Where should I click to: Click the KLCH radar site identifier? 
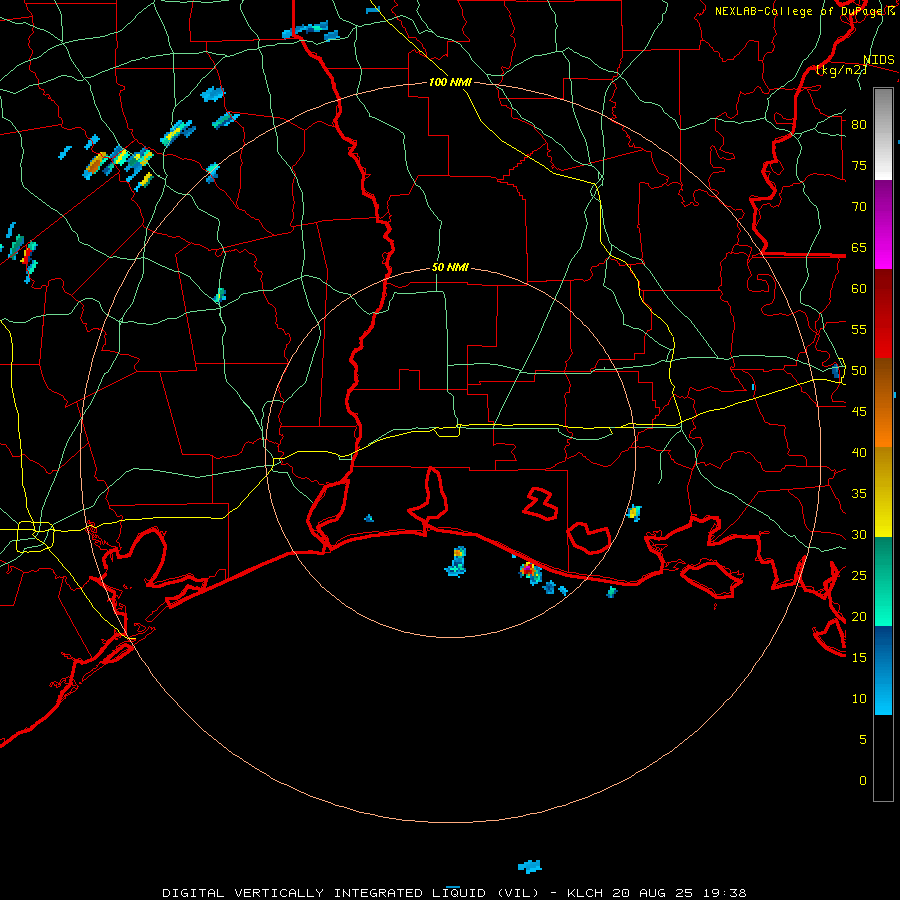pos(584,893)
